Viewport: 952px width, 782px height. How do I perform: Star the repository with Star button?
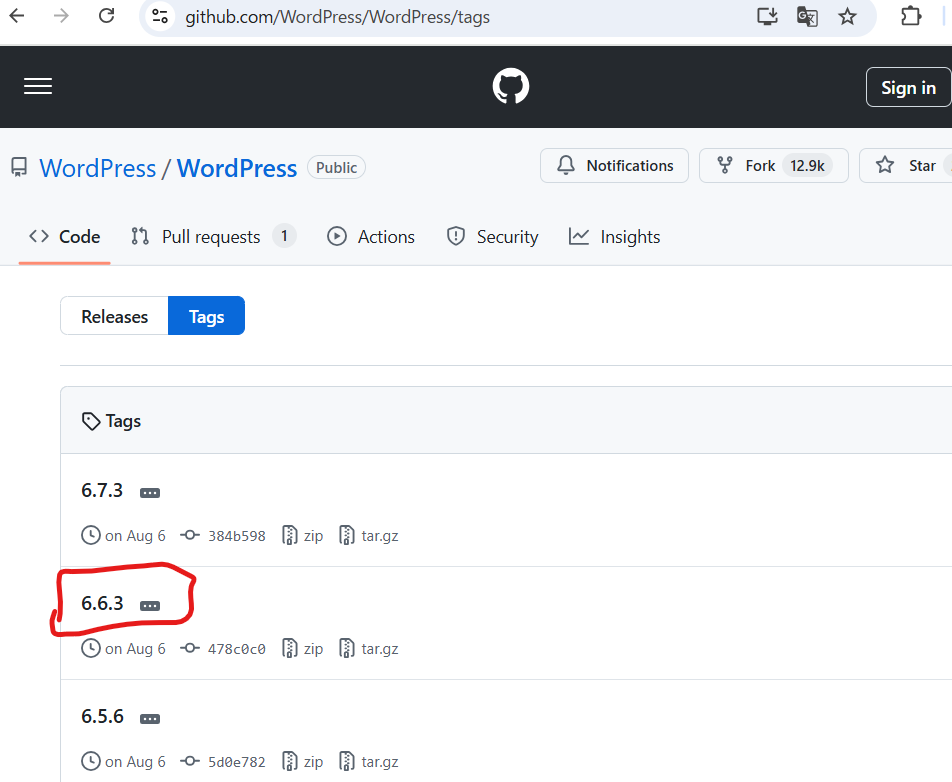[x=905, y=166]
